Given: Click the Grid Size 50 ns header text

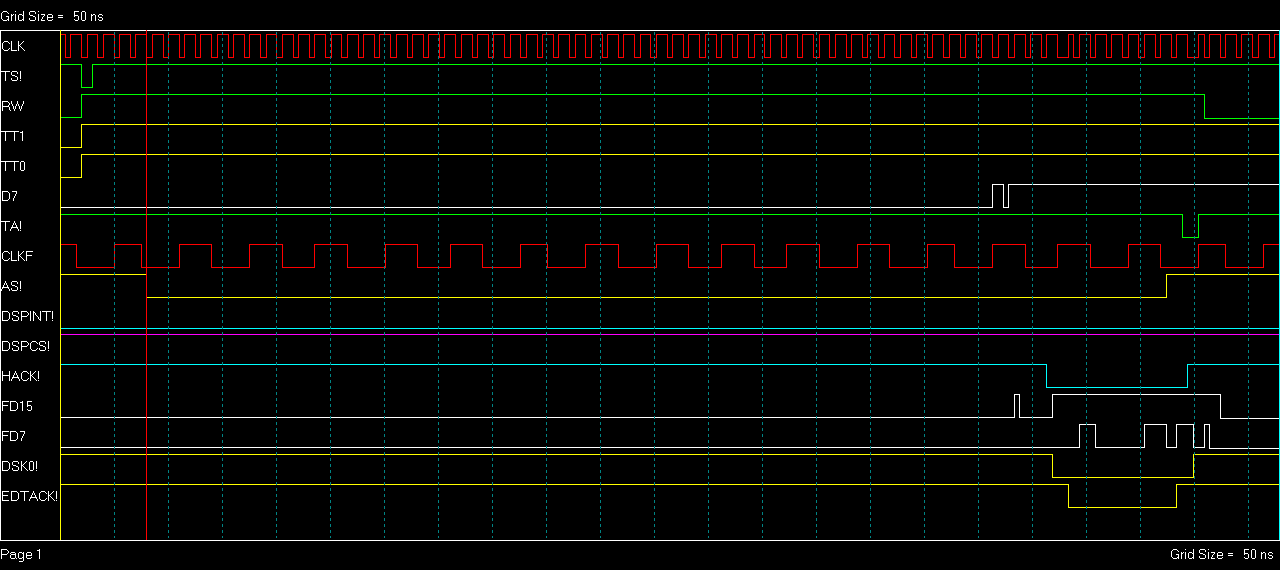Looking at the screenshot, I should coord(52,17).
